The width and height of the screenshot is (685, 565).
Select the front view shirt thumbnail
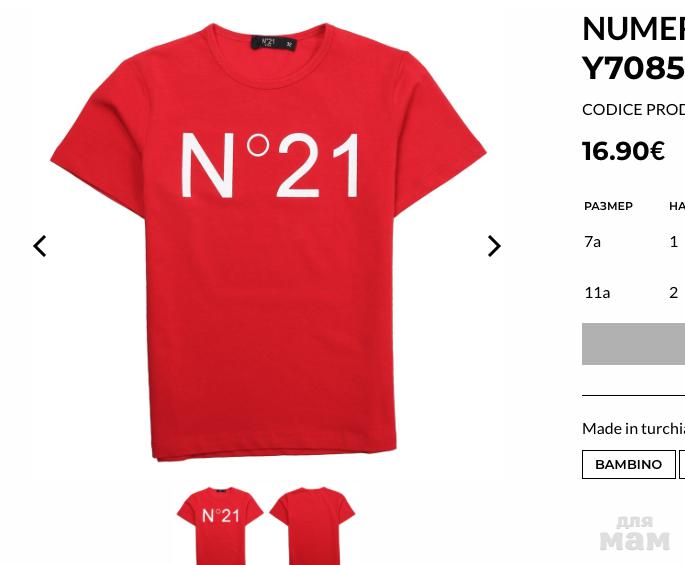coord(220,526)
